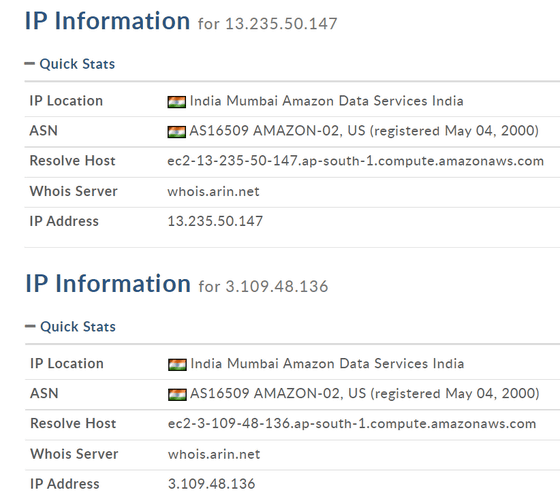
Task: Click 'Resolve Host' label in second table
Action: (x=73, y=423)
